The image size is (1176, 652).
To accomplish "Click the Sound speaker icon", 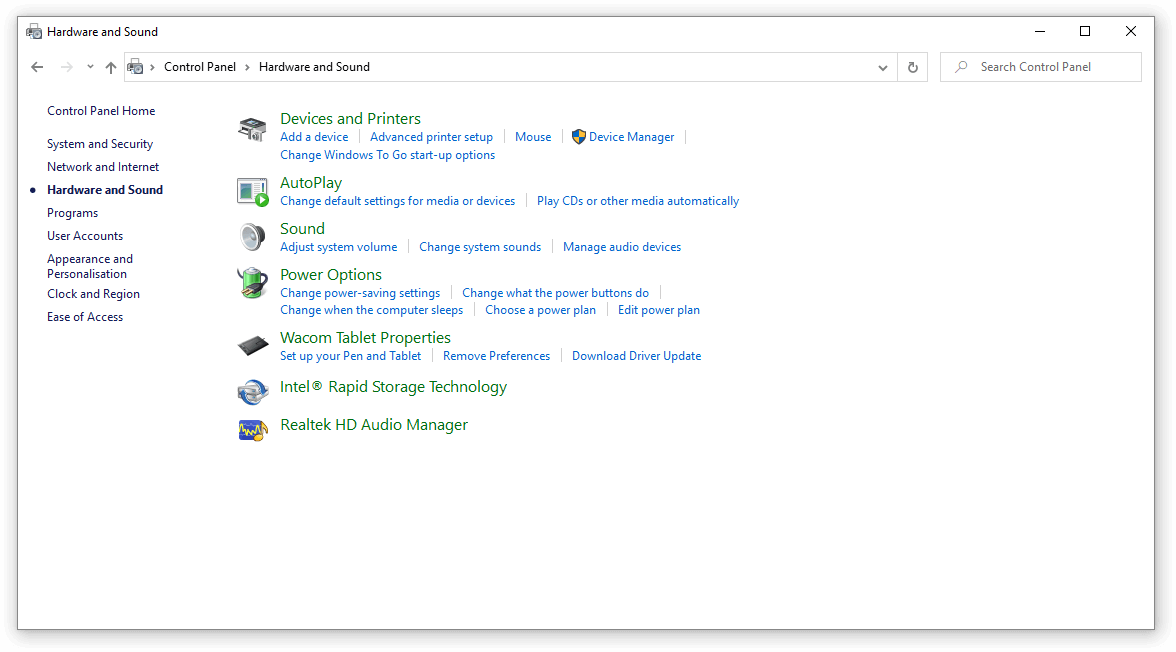I will (x=252, y=237).
